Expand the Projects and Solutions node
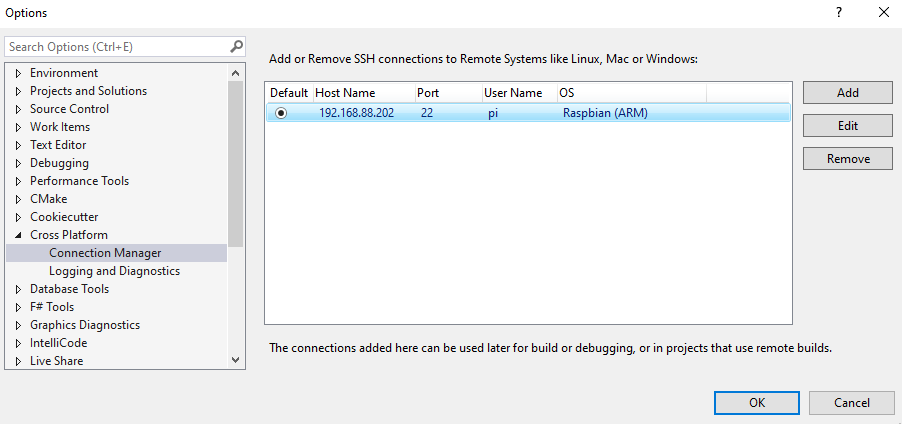This screenshot has width=902, height=424. point(18,91)
